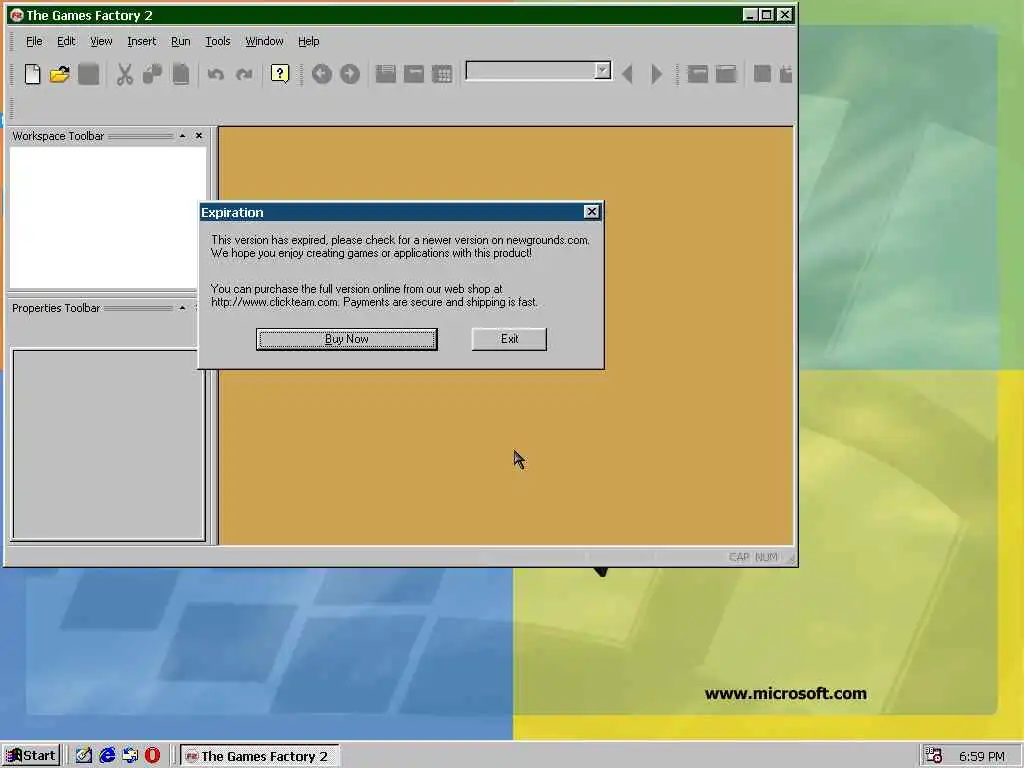Screen dimensions: 1024x768
Task: Click the 6:59 PM system clock
Action: point(981,756)
